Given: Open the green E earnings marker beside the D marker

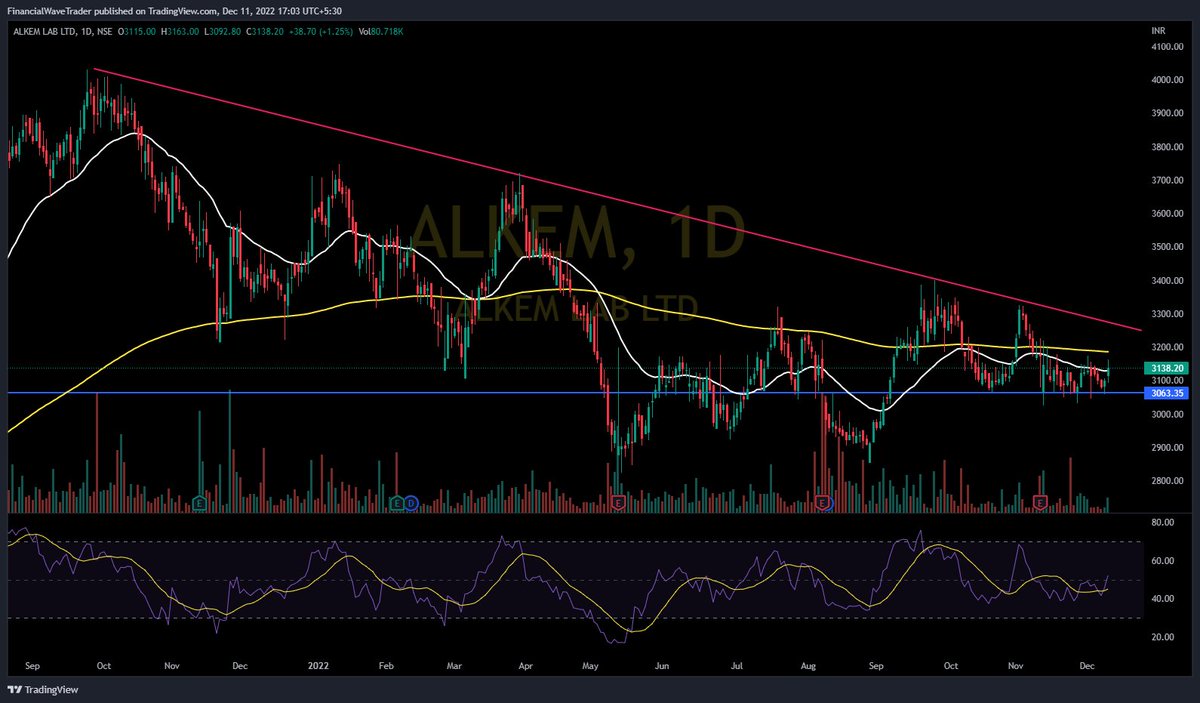Looking at the screenshot, I should pyautogui.click(x=398, y=501).
